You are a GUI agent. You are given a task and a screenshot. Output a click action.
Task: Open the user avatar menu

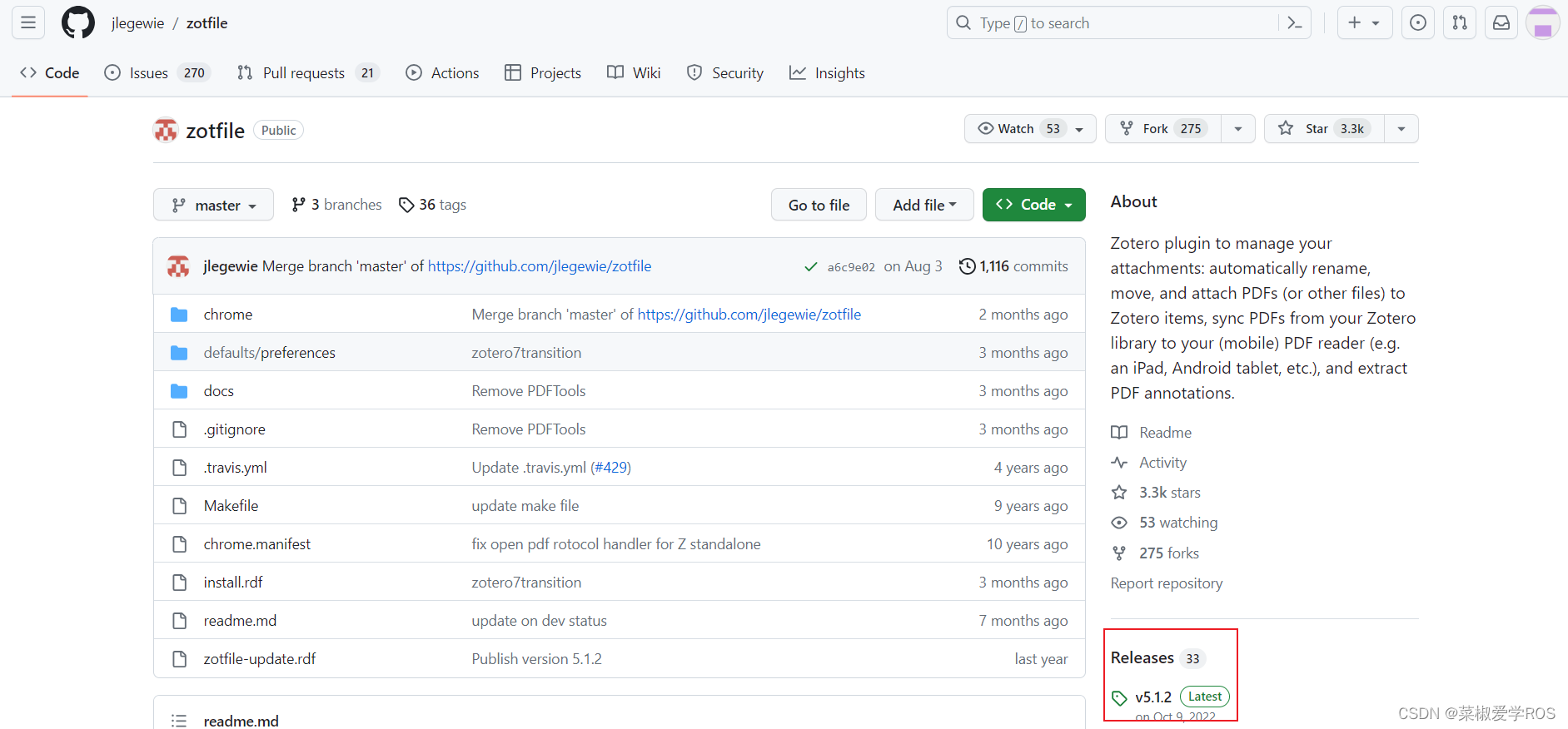(1543, 22)
